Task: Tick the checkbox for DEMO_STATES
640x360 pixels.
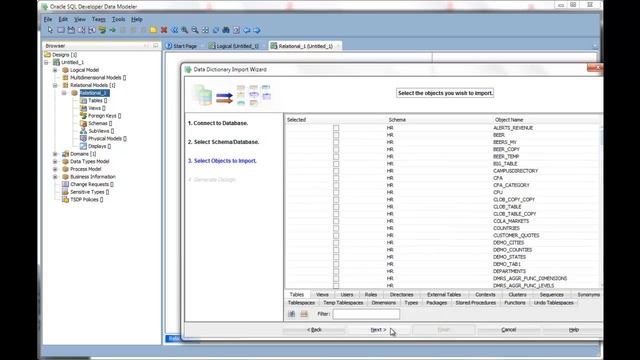Action: pos(336,257)
